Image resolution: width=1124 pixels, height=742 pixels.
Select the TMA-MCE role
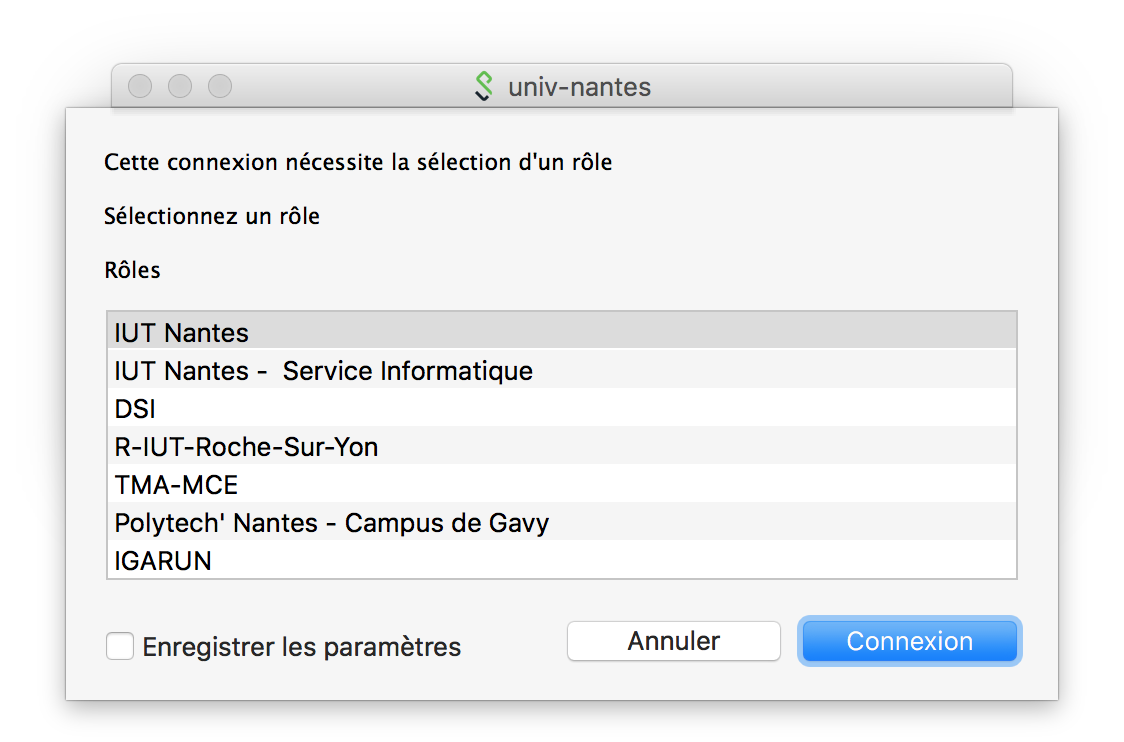pos(176,485)
